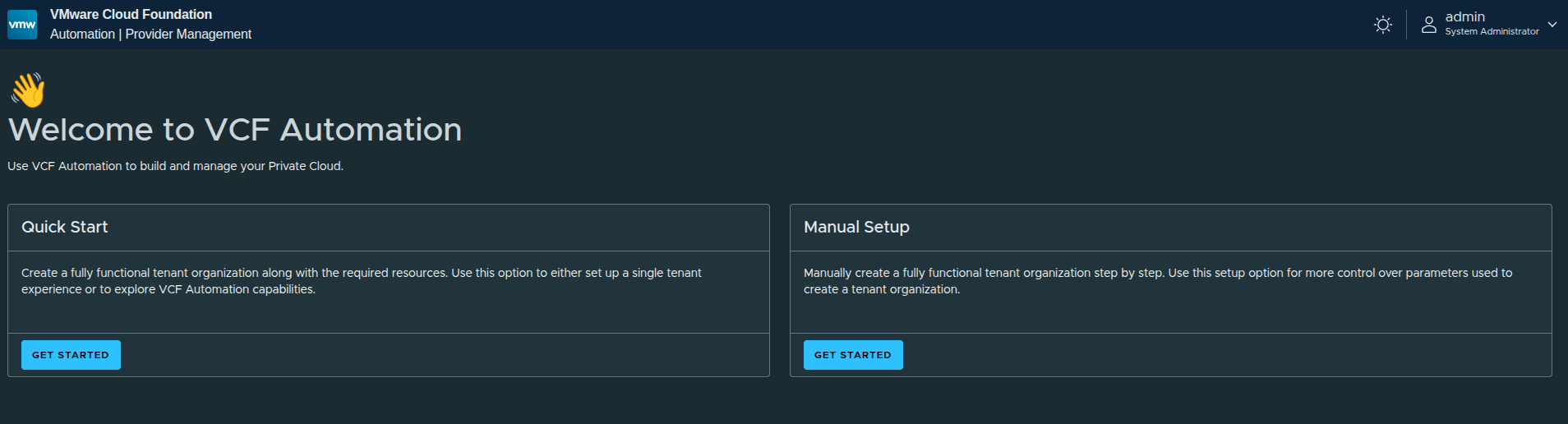This screenshot has height=424, width=1568.
Task: Click the admin user avatar icon
Action: tap(1429, 25)
